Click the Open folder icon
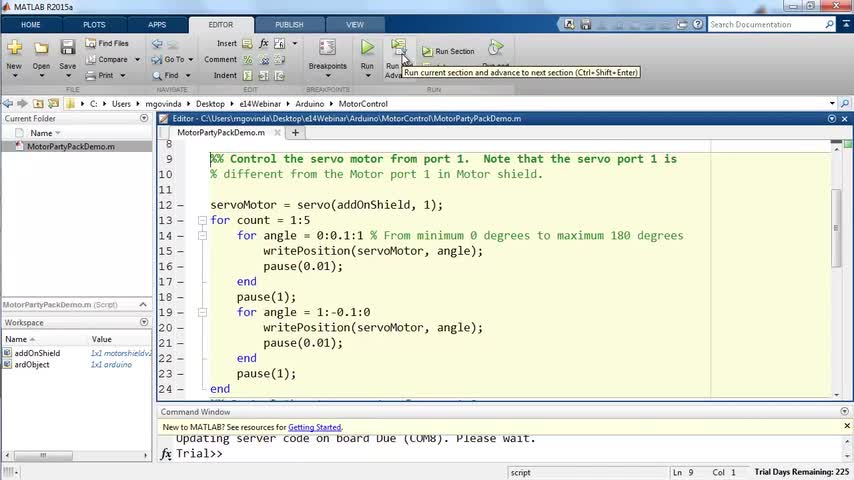This screenshot has height=480, width=854. [41, 48]
